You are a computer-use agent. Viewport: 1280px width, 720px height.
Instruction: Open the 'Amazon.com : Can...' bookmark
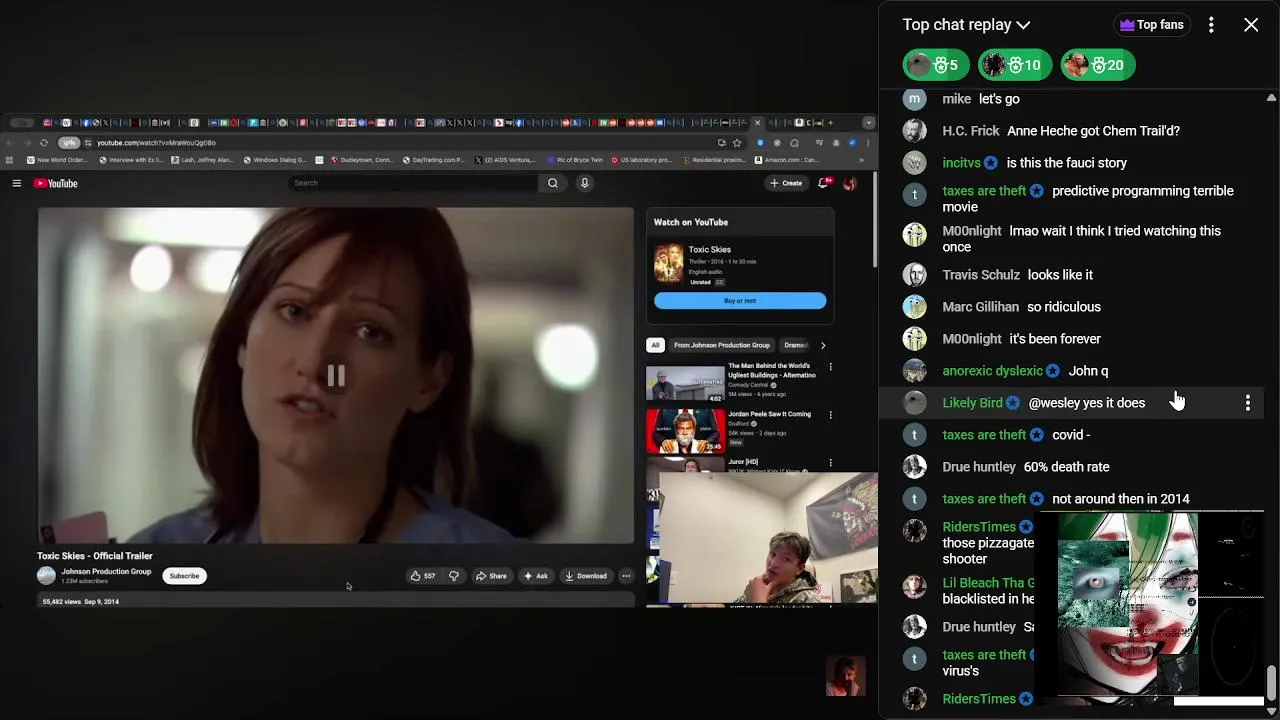pyautogui.click(x=788, y=160)
